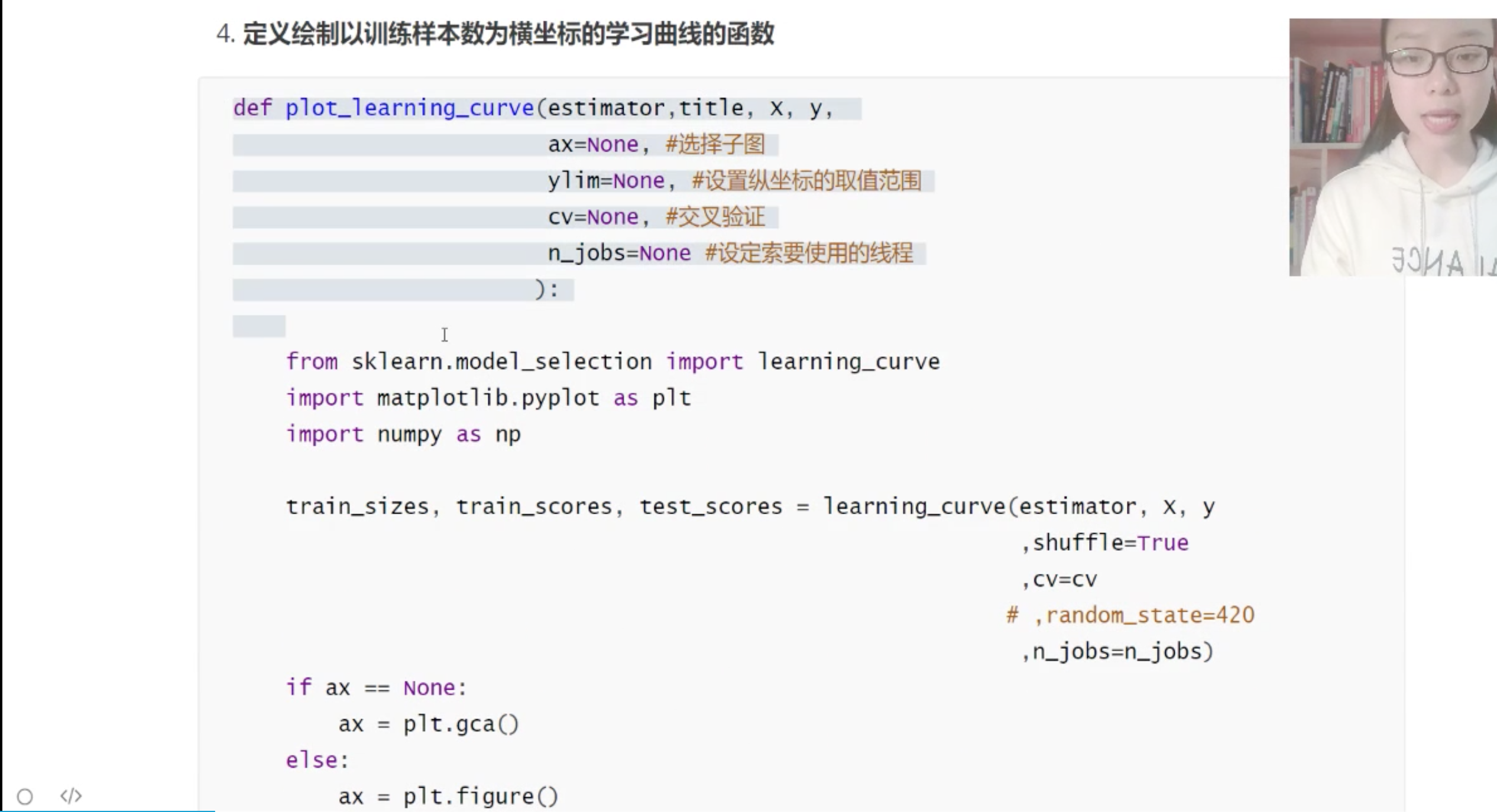Click the instructor webcam thumbnail
This screenshot has height=812, width=1497.
[x=1392, y=147]
